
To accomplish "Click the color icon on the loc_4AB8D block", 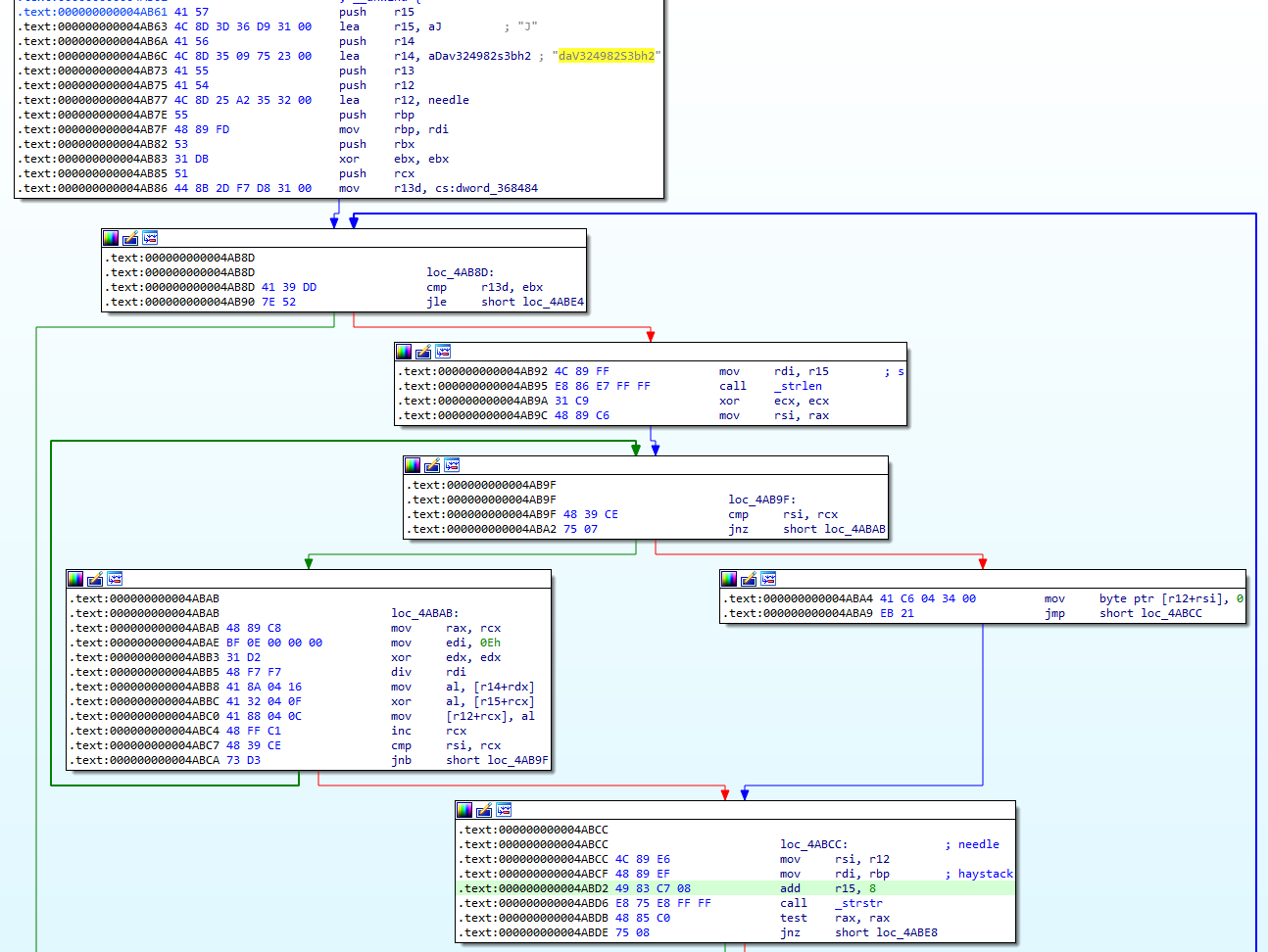I will 111,238.
